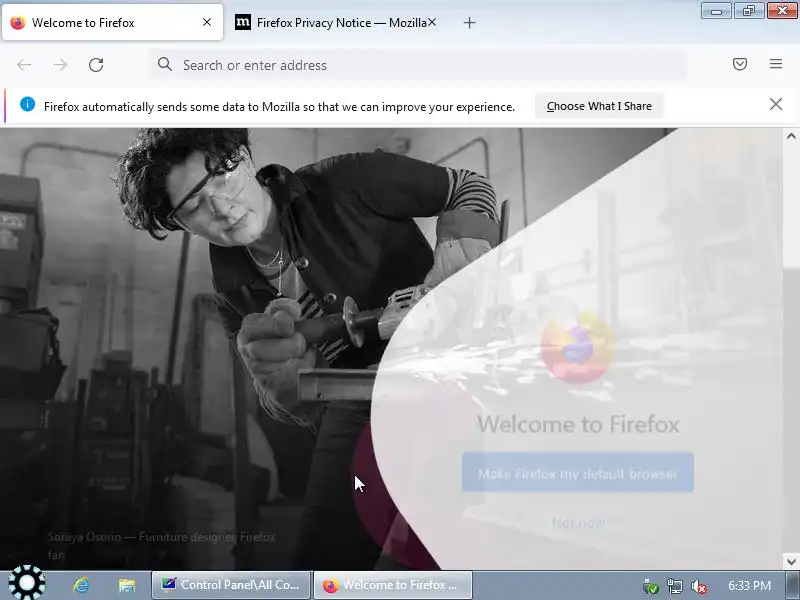Screen dimensions: 800x600
Task: Select the Welcome to Firefox taskbar button
Action: (x=393, y=585)
